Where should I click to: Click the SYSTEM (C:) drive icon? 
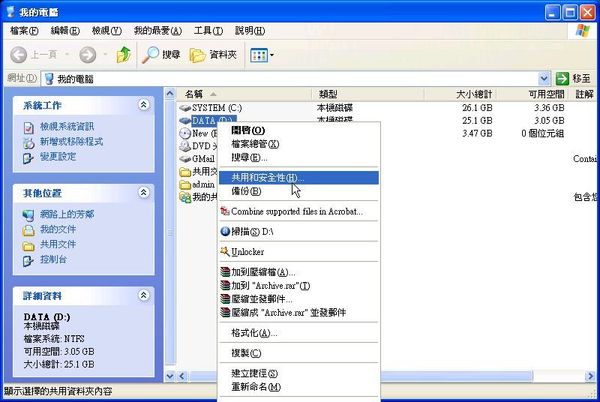point(185,108)
